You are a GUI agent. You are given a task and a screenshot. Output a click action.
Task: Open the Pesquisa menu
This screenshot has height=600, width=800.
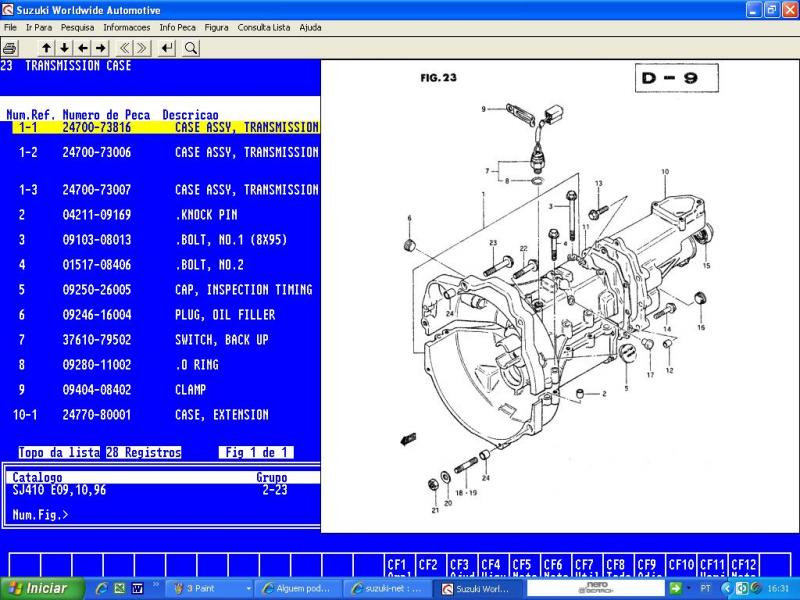(78, 28)
